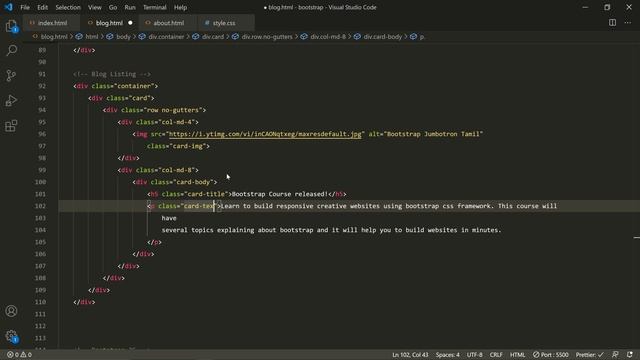640x360 pixels.
Task: Click UTF-8 encoding status item
Action: 474,355
